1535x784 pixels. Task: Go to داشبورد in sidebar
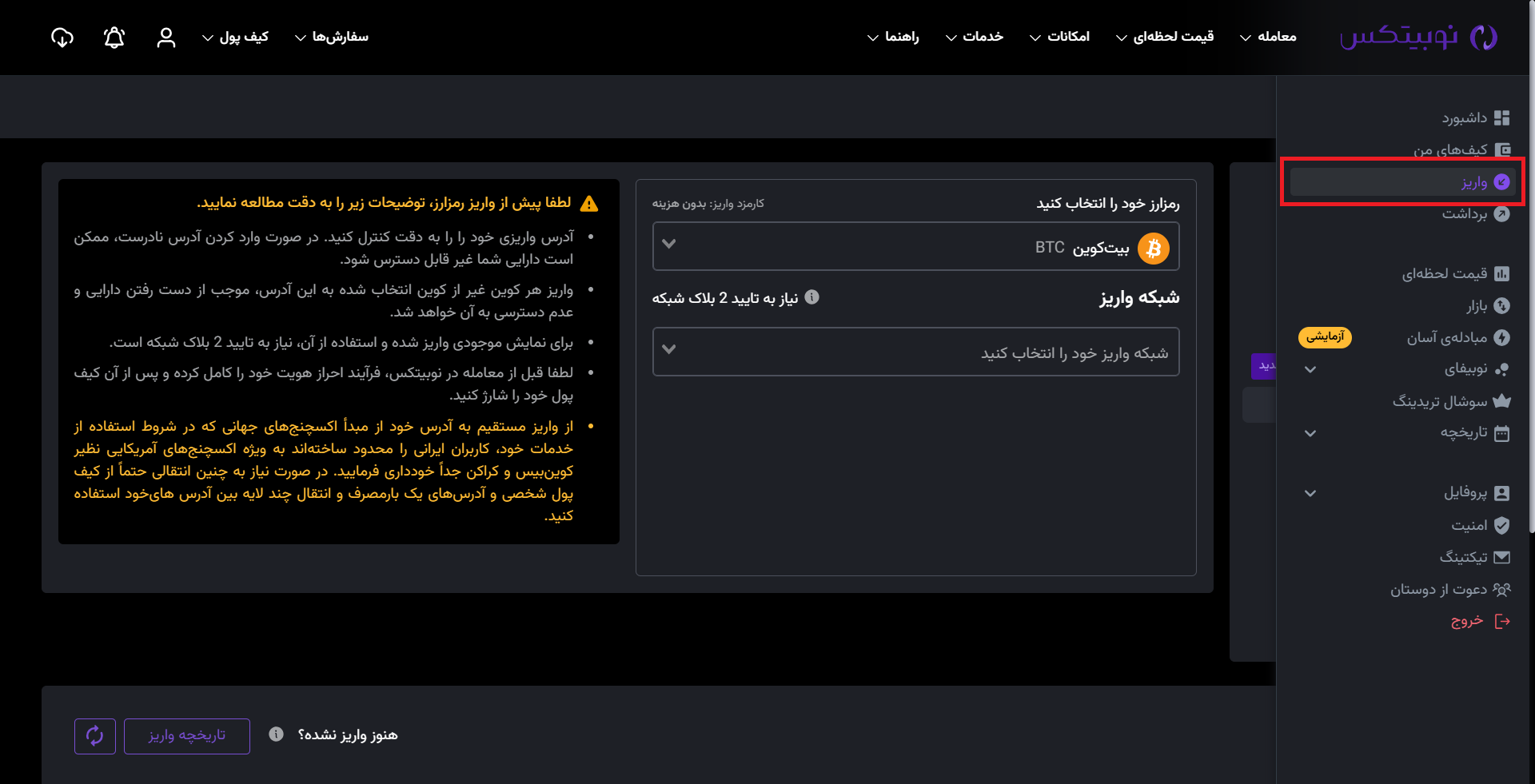click(1465, 117)
